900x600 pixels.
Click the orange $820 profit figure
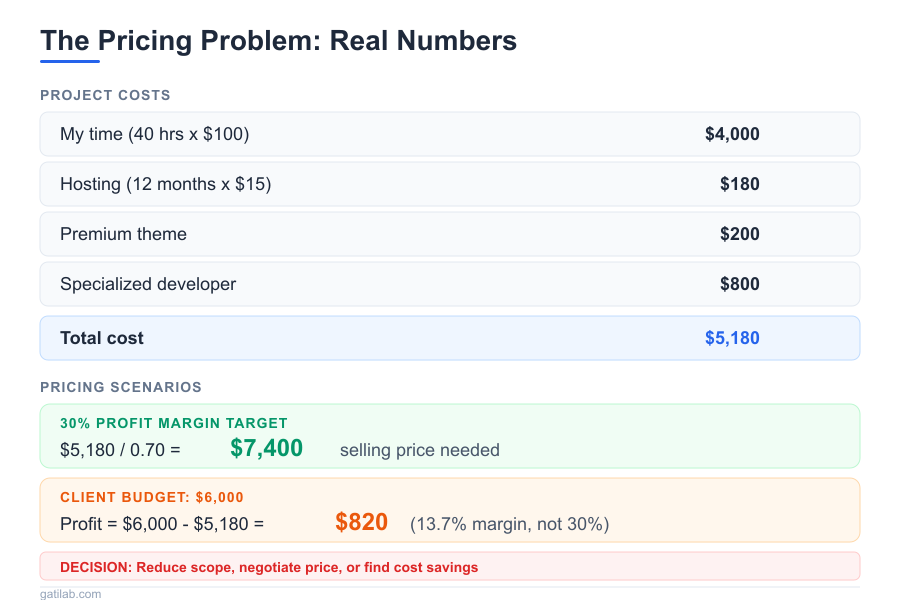click(x=361, y=522)
